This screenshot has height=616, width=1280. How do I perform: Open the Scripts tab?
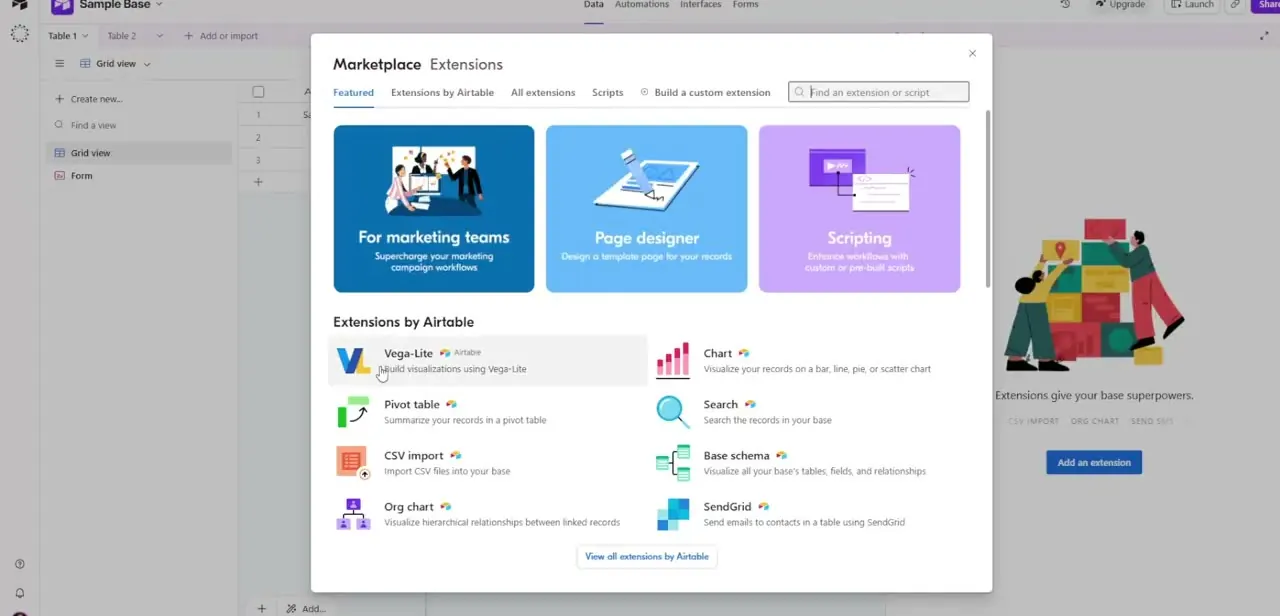[607, 92]
